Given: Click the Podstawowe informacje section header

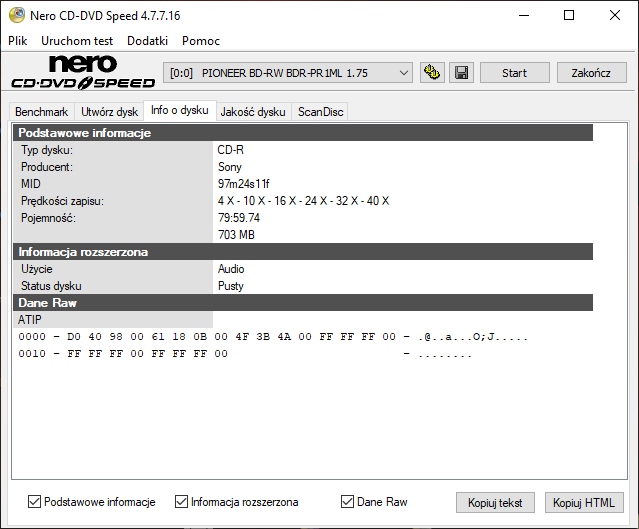Looking at the screenshot, I should [303, 133].
